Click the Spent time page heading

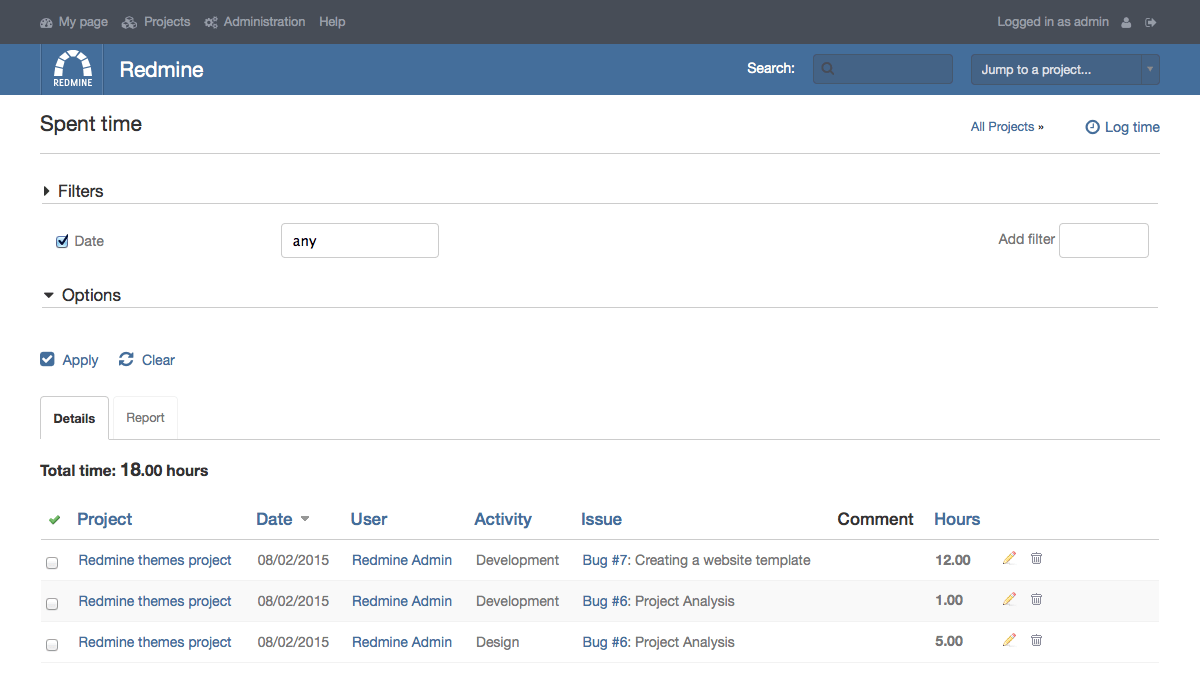pyautogui.click(x=91, y=124)
